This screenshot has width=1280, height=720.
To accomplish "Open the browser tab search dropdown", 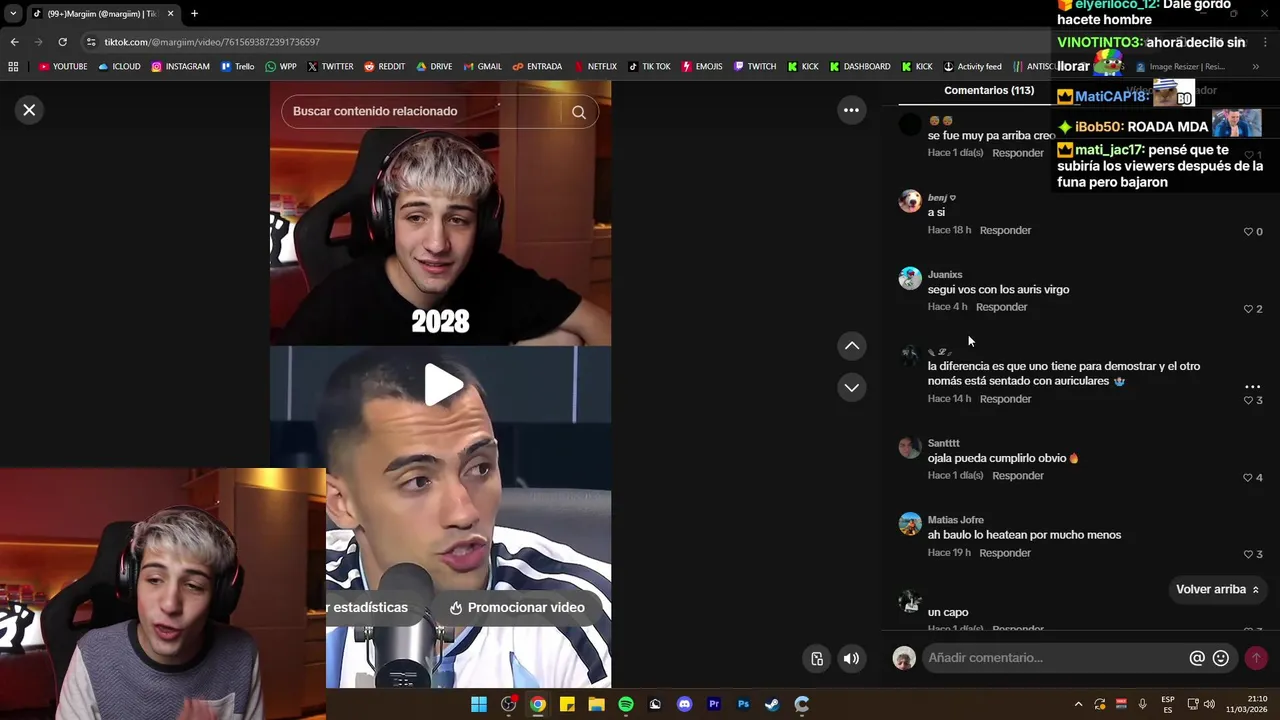I will [13, 14].
